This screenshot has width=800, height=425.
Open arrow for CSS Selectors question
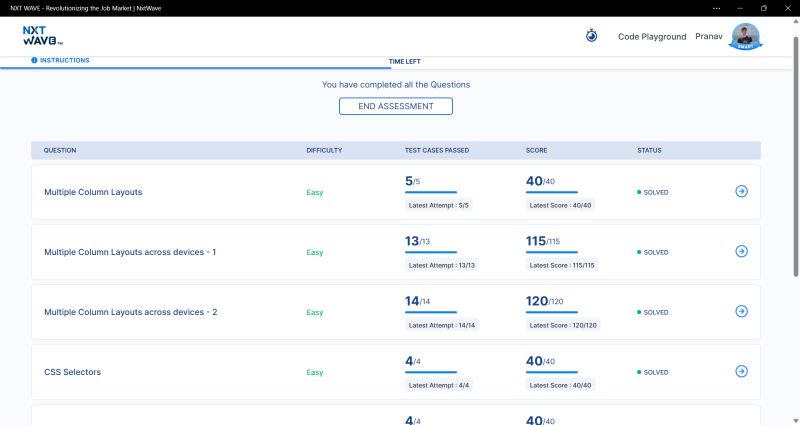point(741,371)
